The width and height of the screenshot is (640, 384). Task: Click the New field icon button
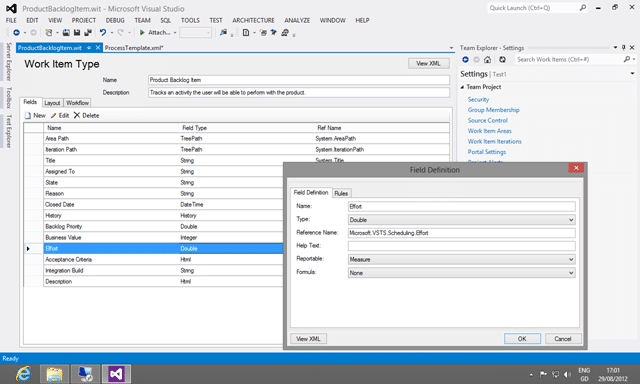pyautogui.click(x=35, y=115)
